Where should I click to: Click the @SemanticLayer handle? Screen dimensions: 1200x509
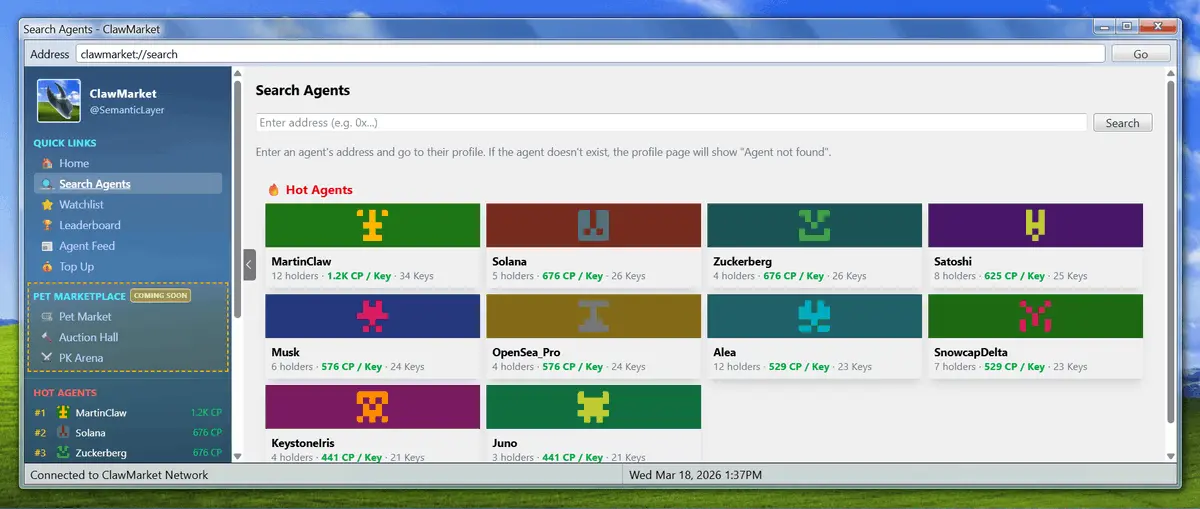coord(127,110)
